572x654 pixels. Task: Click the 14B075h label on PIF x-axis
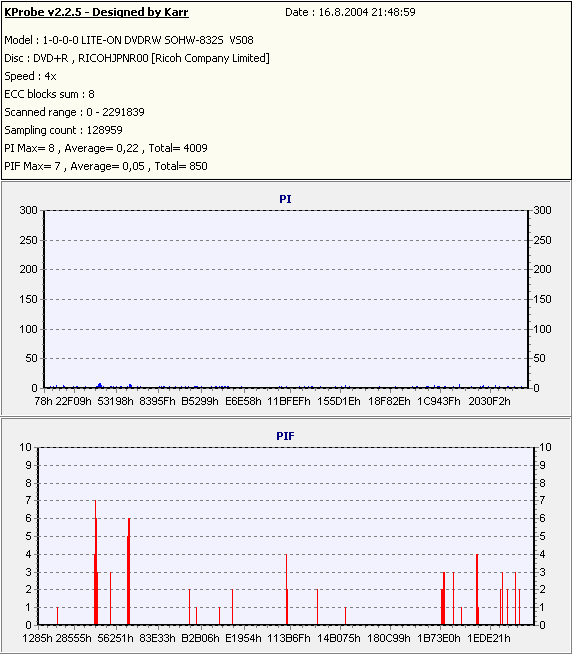[x=339, y=638]
